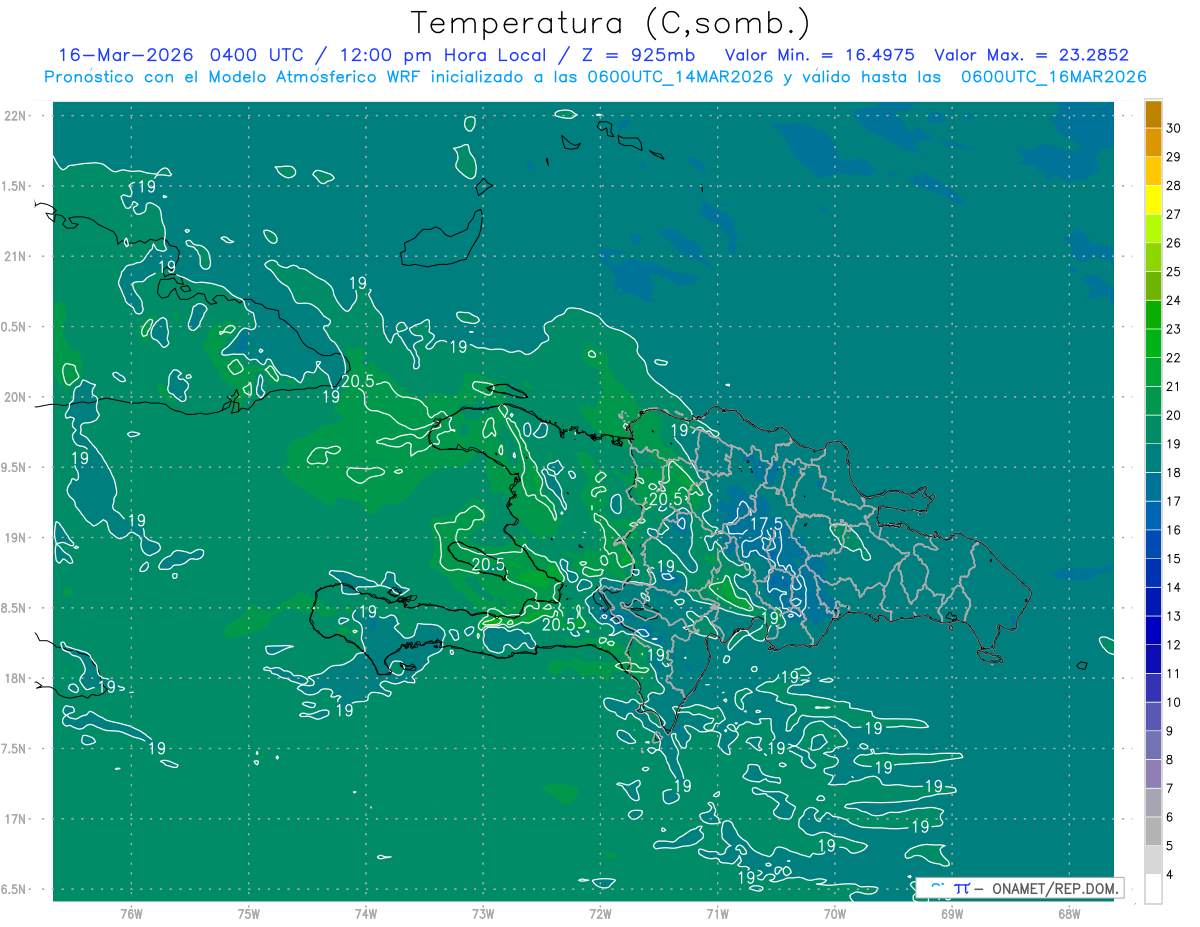The width and height of the screenshot is (1200, 927).
Task: Click the '68W' longitude axis label
Action: tap(1069, 914)
